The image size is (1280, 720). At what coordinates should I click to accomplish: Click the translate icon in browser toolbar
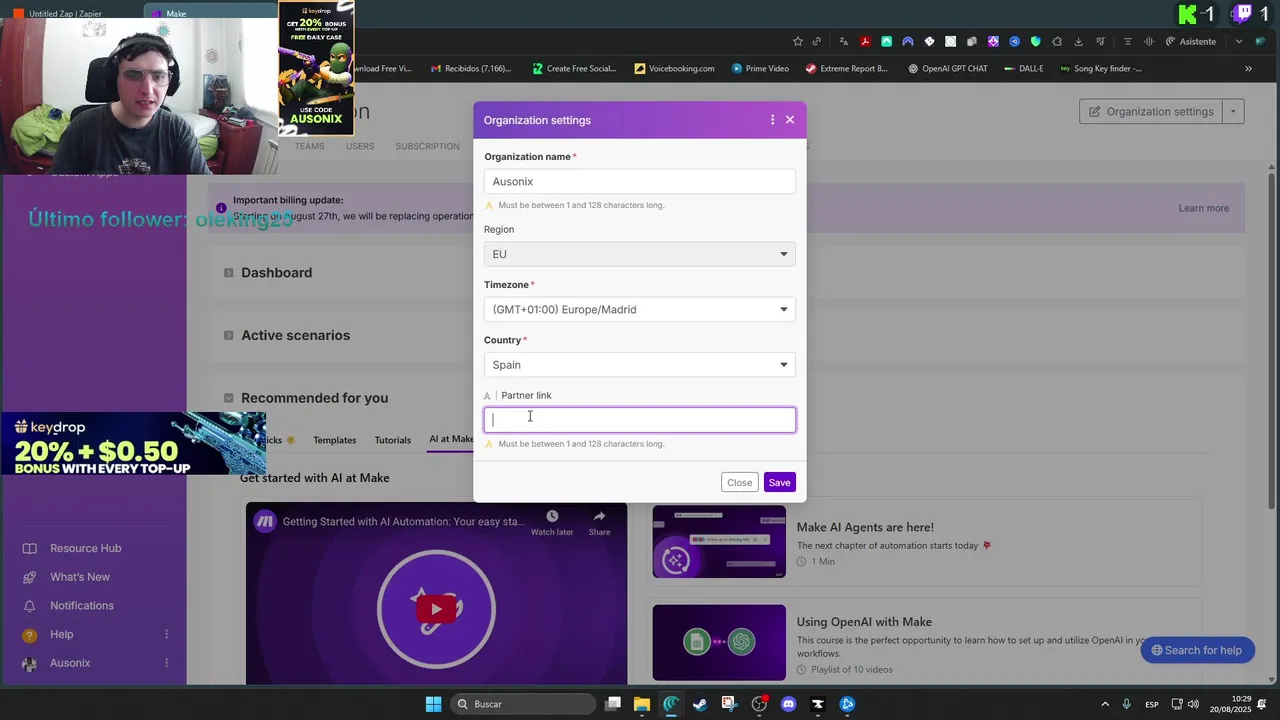844,41
